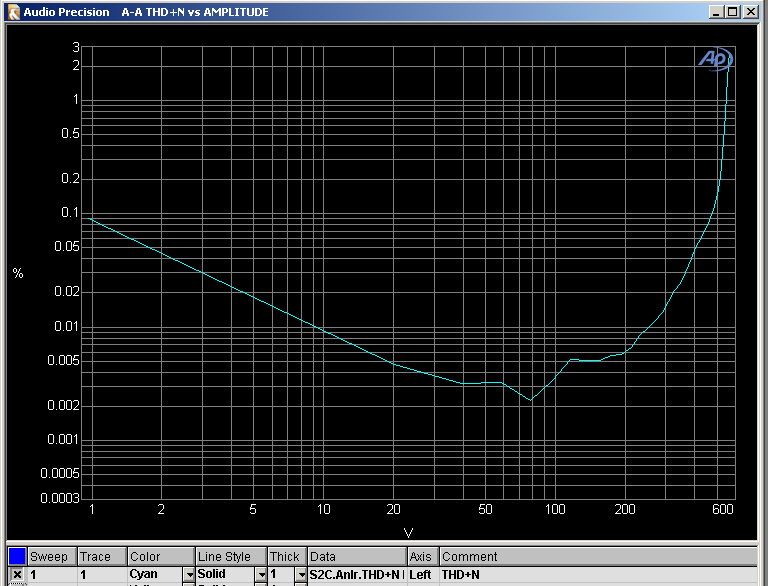Click the V label on the X axis
The image size is (768, 586).
pyautogui.click(x=408, y=531)
